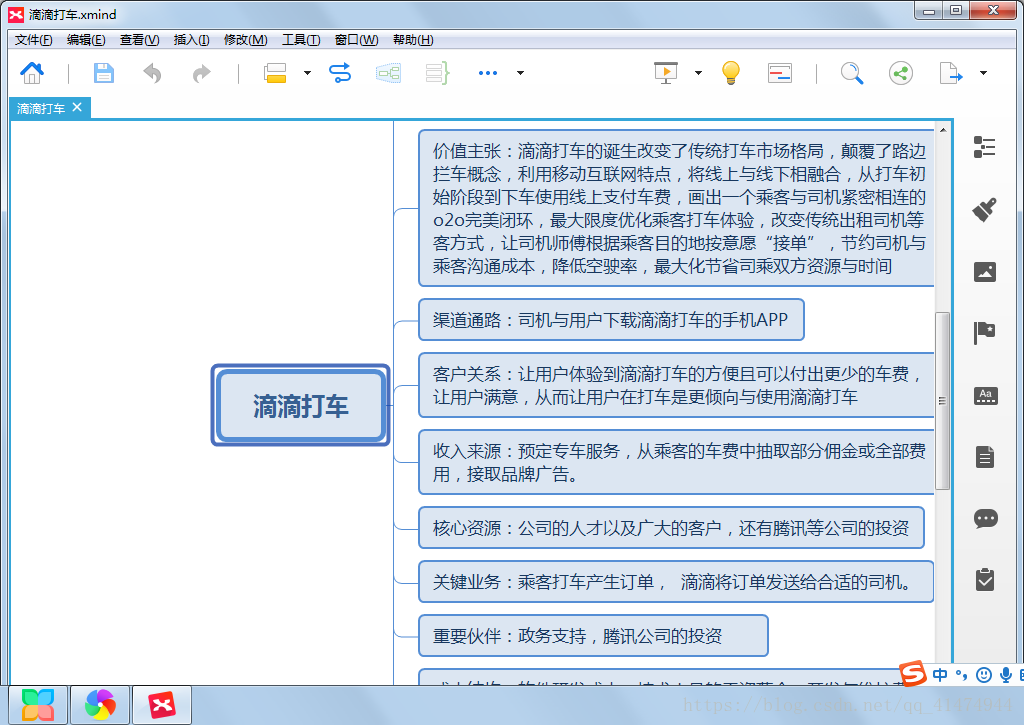The height and width of the screenshot is (725, 1024).
Task: Click the XMind icon in the taskbar
Action: coord(162,705)
